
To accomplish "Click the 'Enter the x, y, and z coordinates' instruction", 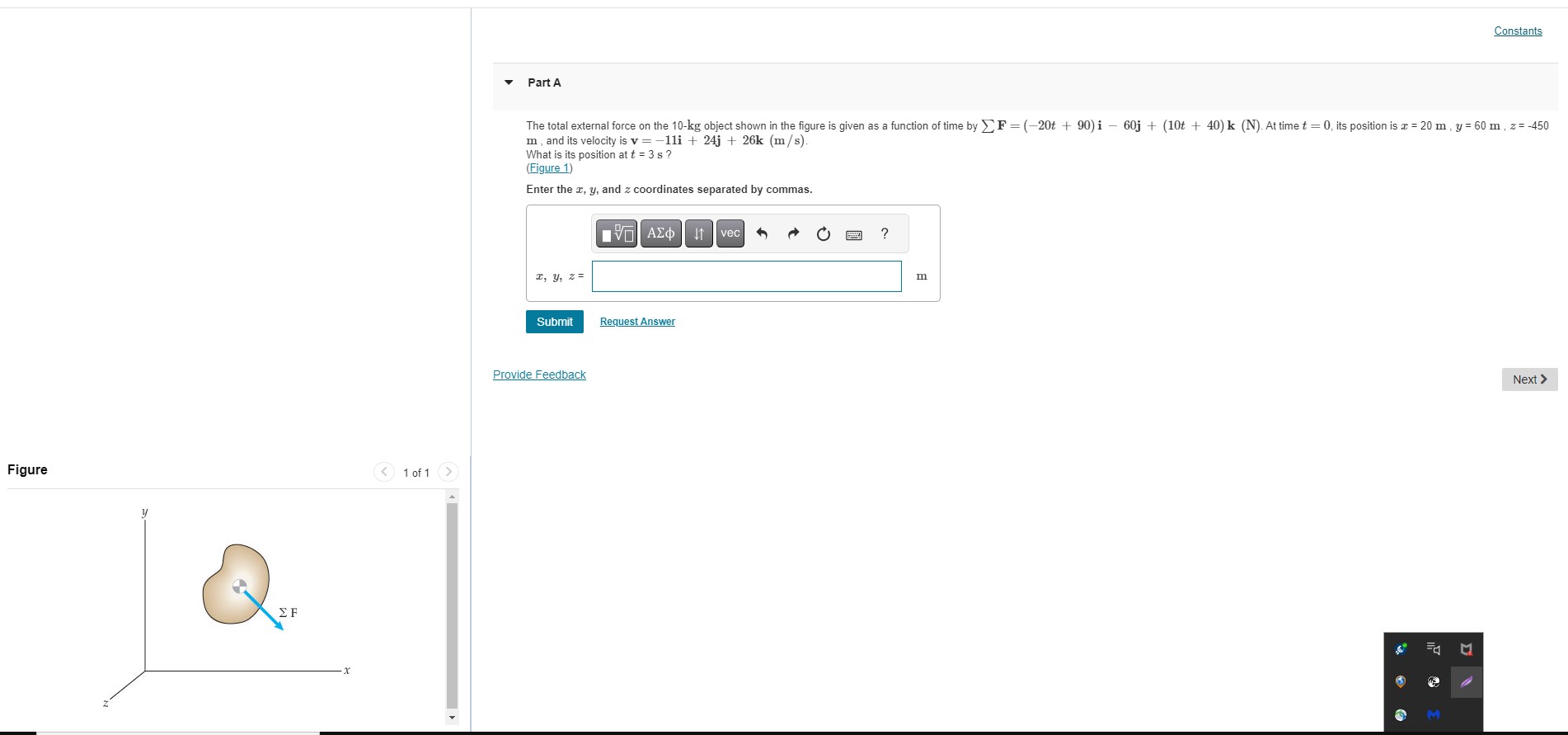I will [x=669, y=190].
